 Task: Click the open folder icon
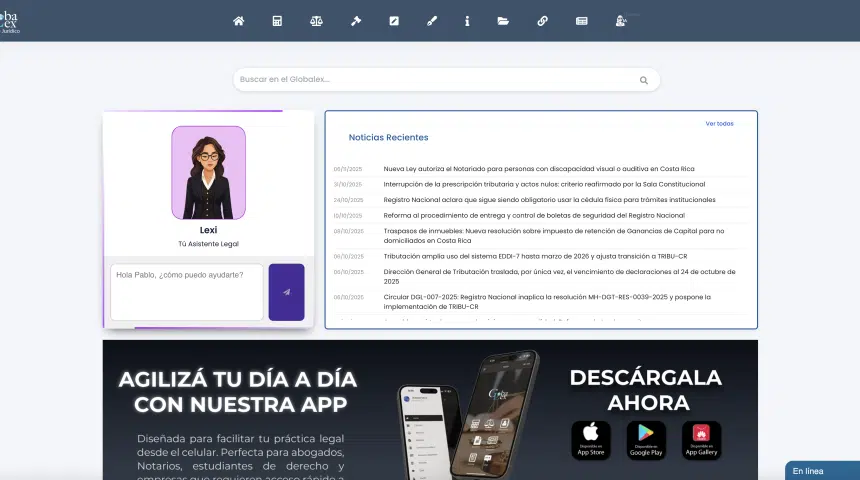coord(503,21)
